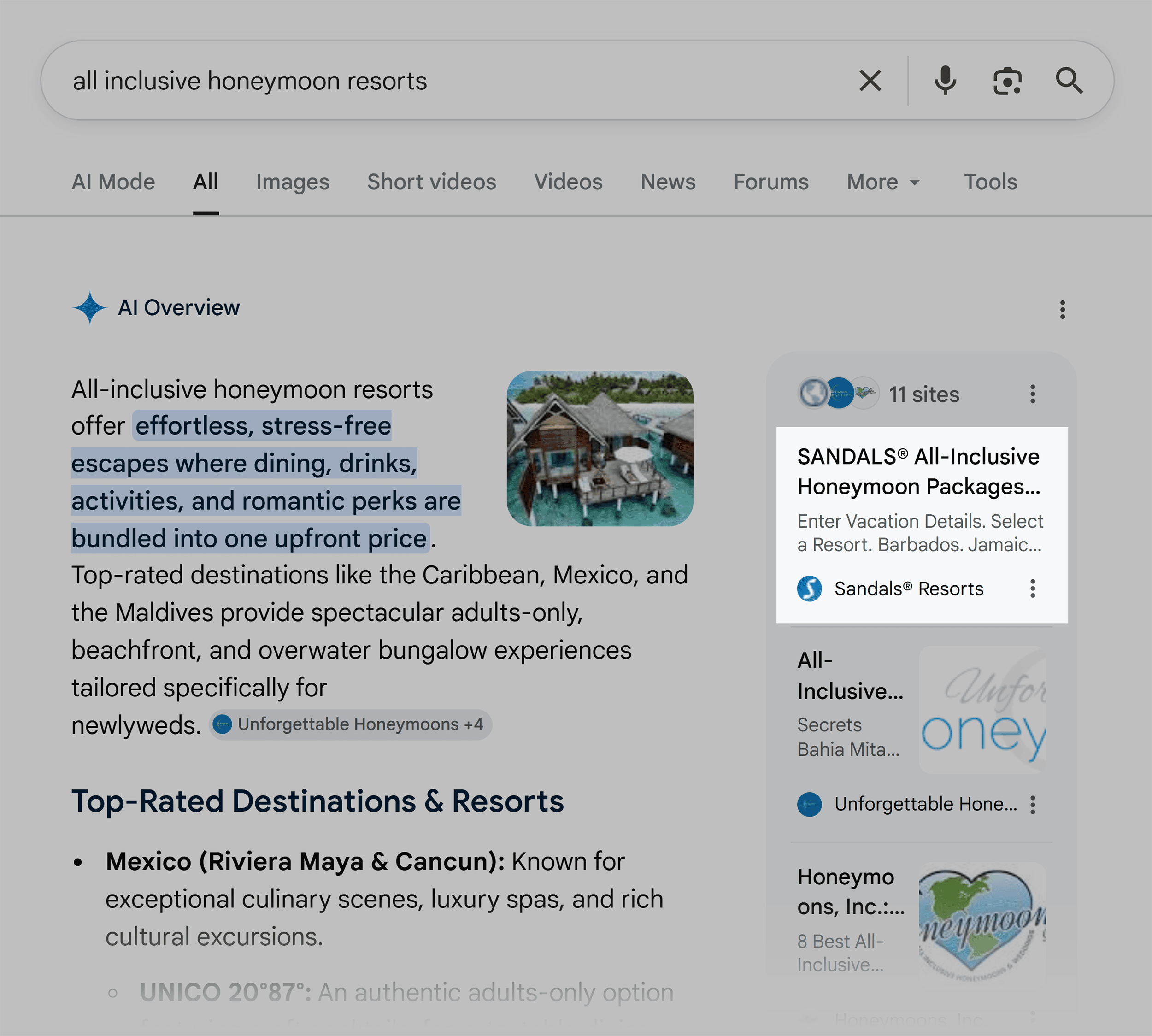
Task: Open the AI Overview three-dot menu
Action: click(x=1062, y=310)
